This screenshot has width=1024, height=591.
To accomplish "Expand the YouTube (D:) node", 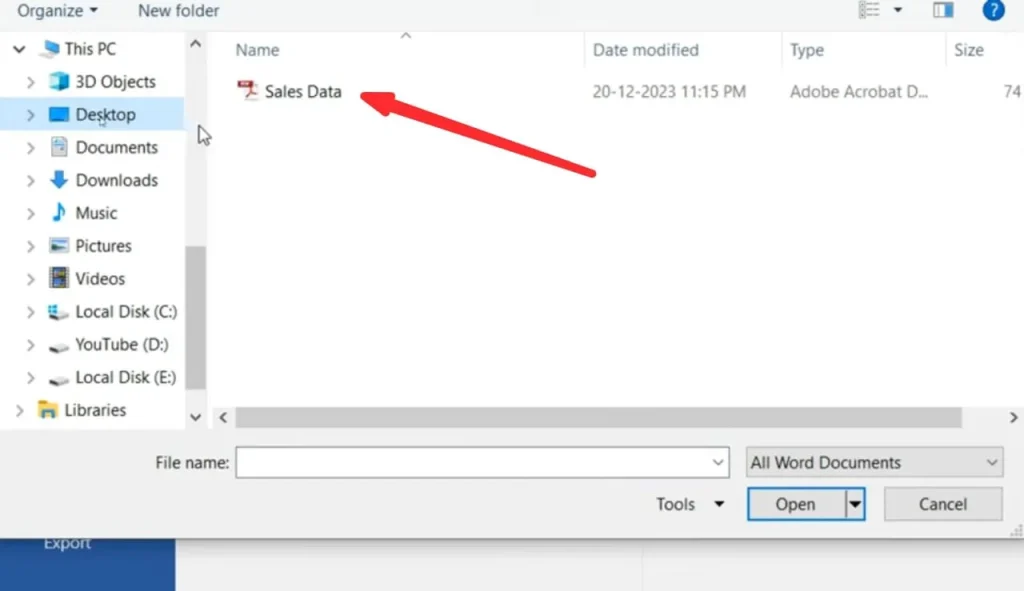I will pyautogui.click(x=30, y=345).
